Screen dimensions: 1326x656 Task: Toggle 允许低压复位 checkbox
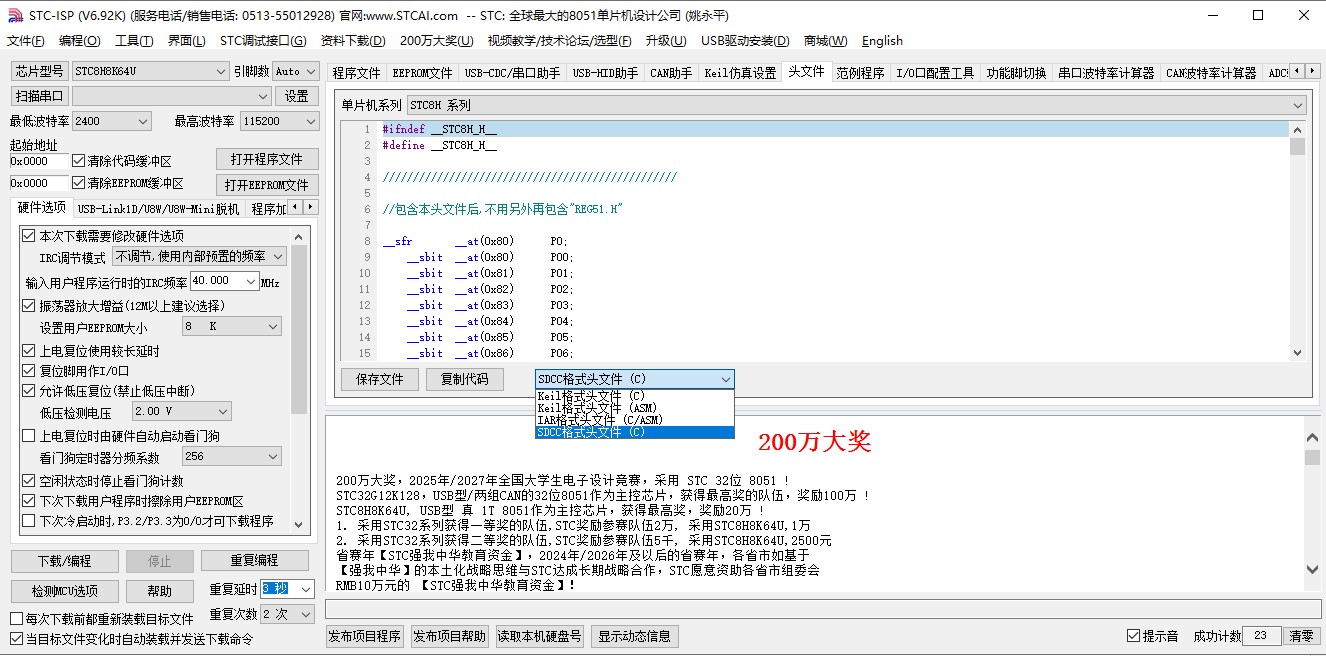(28, 391)
